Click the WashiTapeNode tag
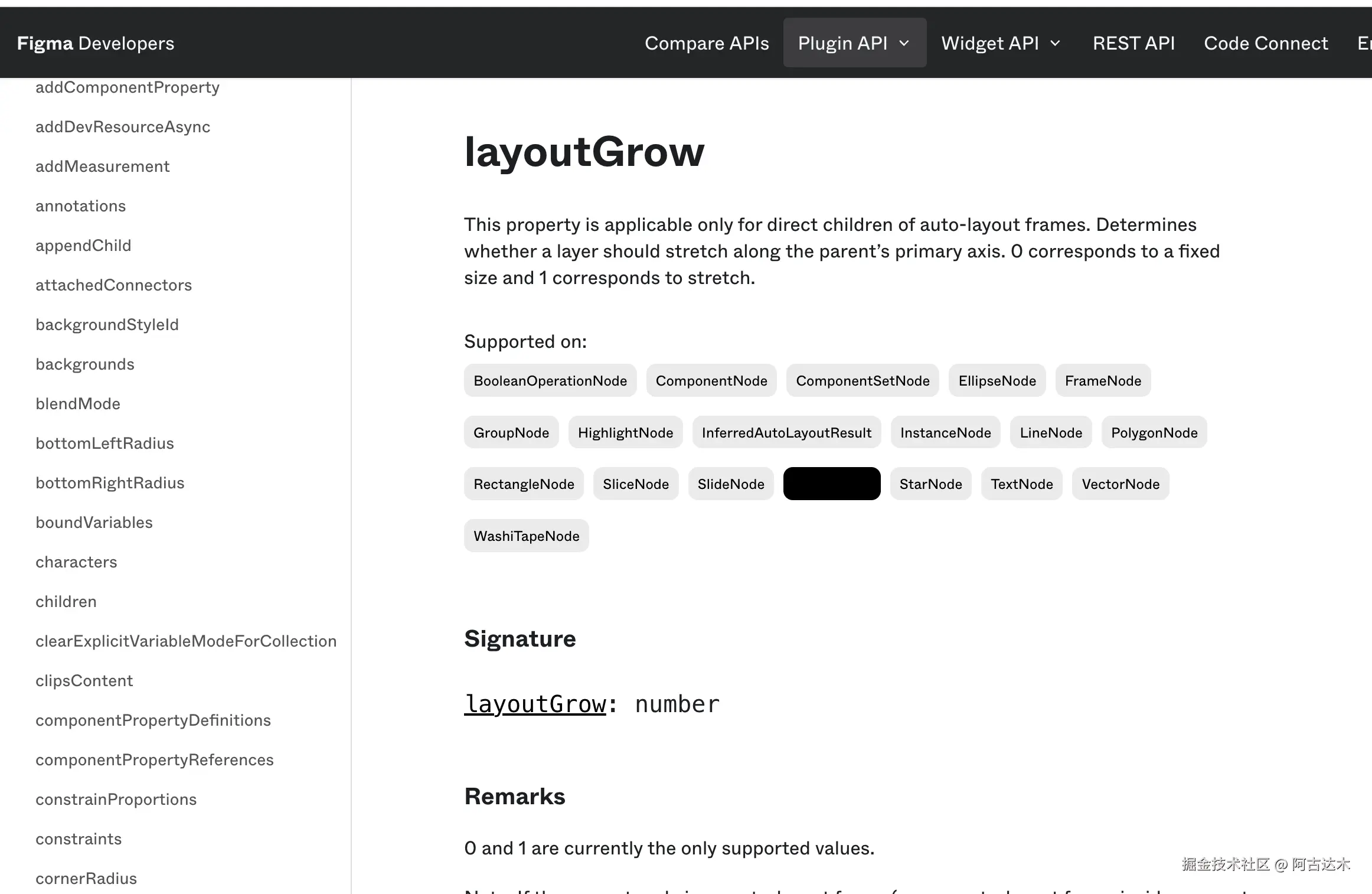Image resolution: width=1372 pixels, height=894 pixels. tap(526, 536)
